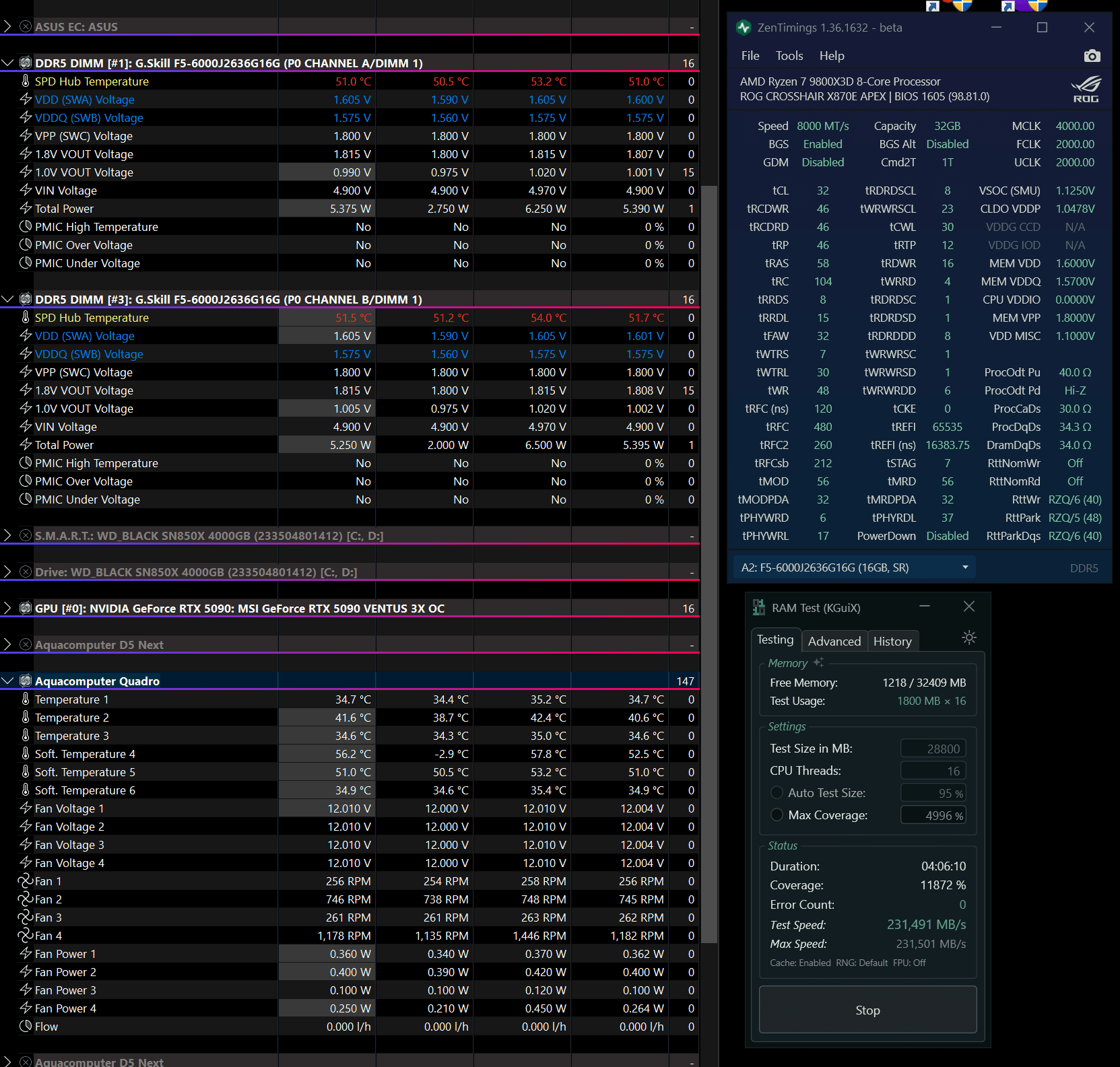Click clock icon of DIMM #1 PMIC High Temperature
1120x1067 pixels.
click(26, 226)
